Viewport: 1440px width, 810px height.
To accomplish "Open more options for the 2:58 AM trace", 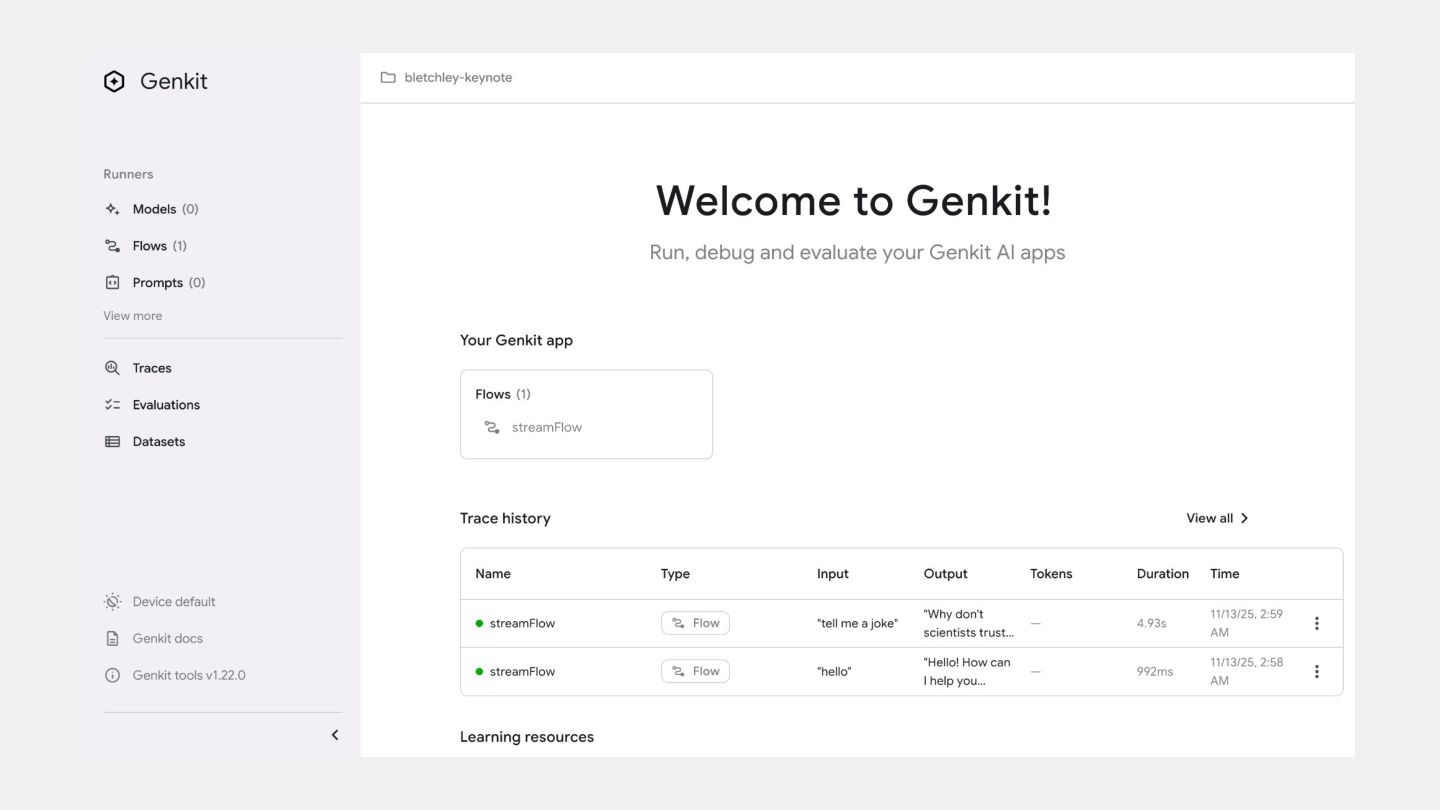I will click(1316, 672).
